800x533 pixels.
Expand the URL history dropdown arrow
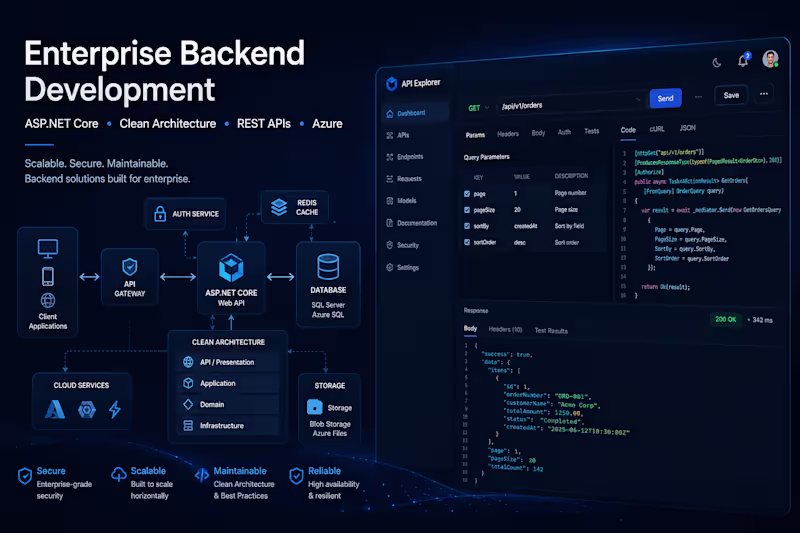(x=638, y=100)
